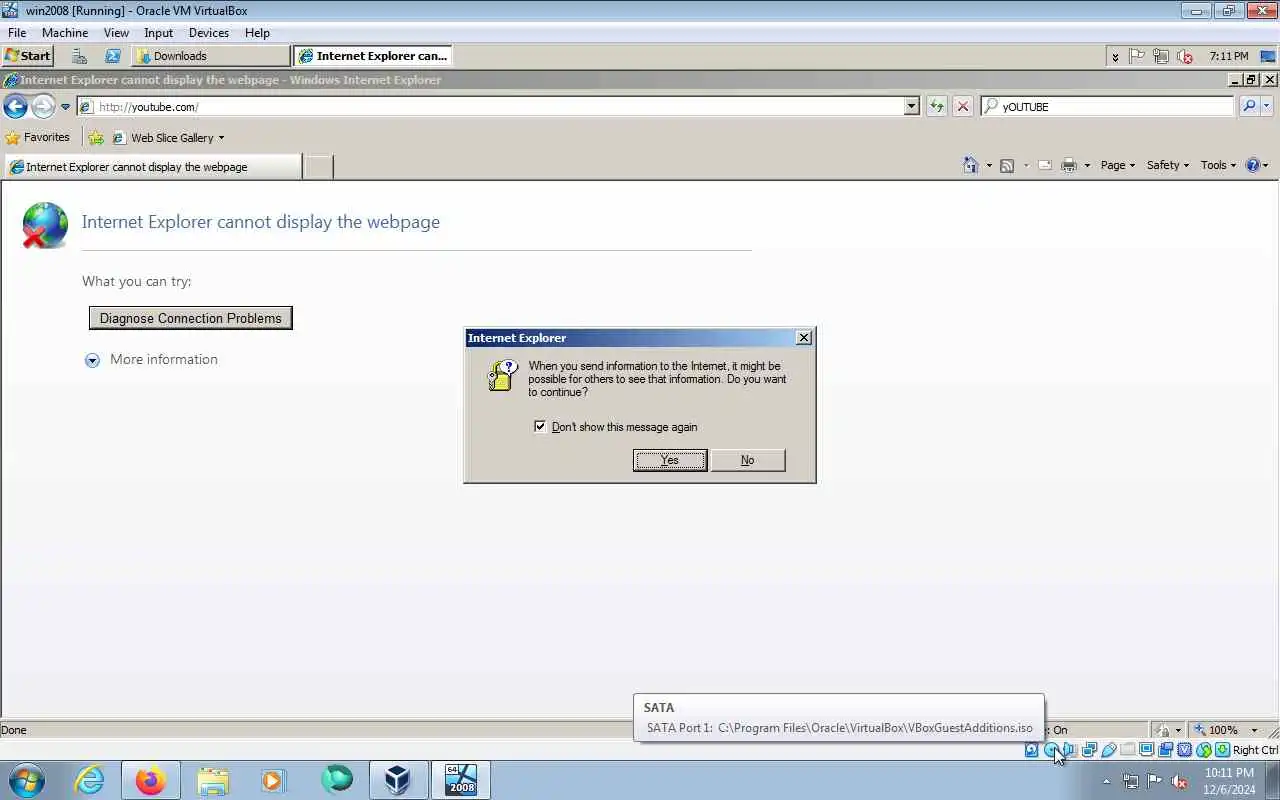Click the guest Start button
The height and width of the screenshot is (800, 1280).
[28, 56]
